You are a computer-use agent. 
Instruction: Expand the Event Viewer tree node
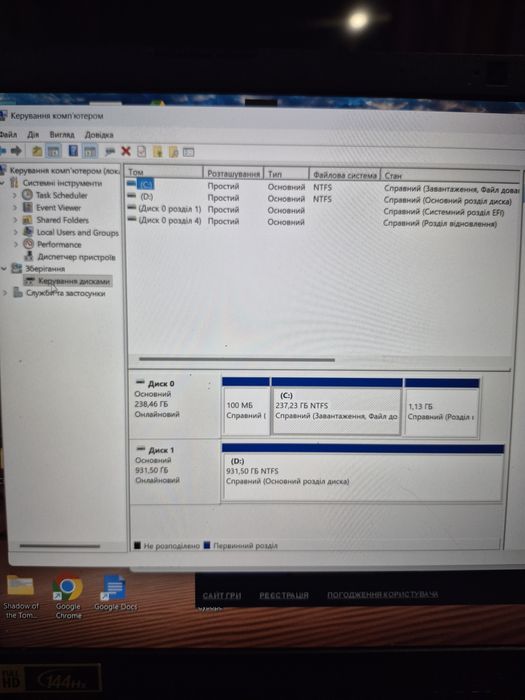(x=15, y=208)
